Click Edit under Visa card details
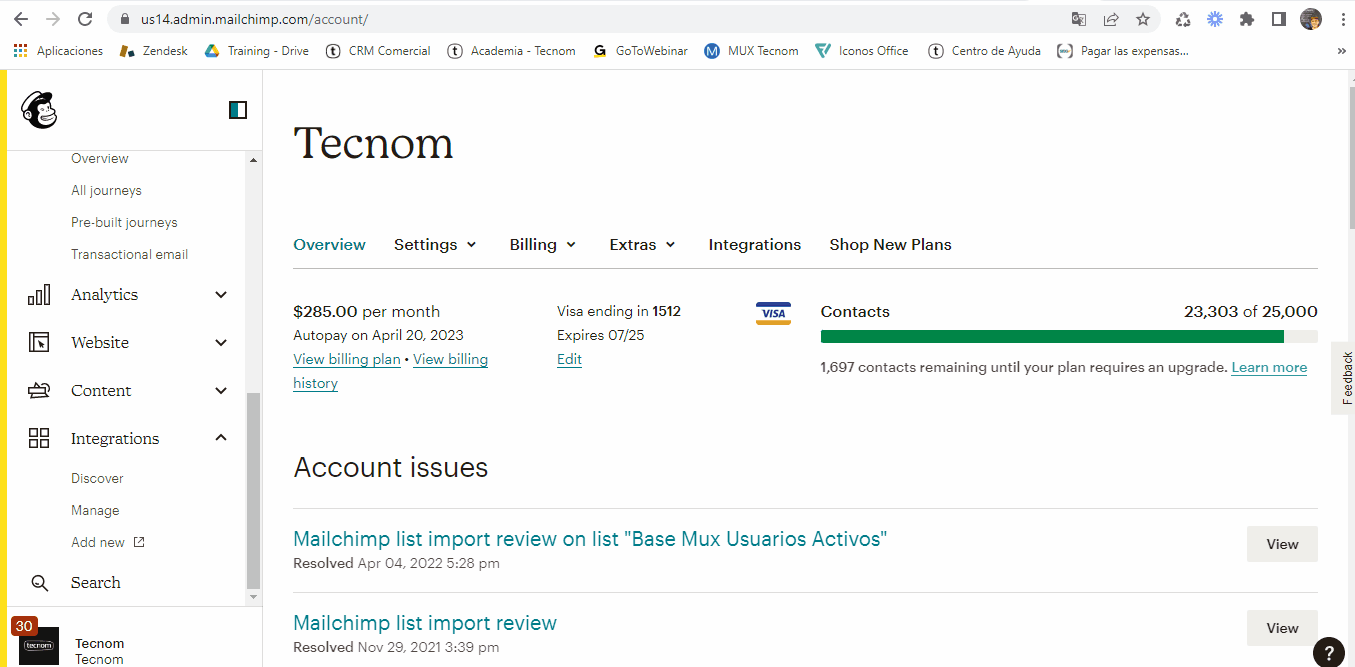This screenshot has width=1355, height=667. pyautogui.click(x=569, y=359)
